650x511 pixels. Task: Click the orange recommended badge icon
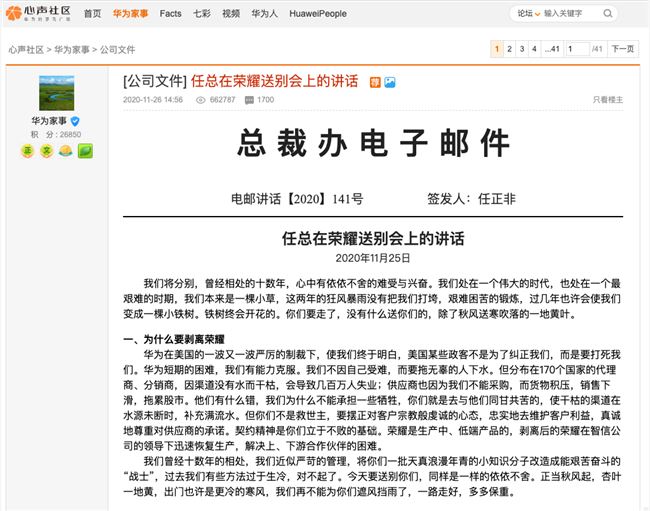point(375,82)
